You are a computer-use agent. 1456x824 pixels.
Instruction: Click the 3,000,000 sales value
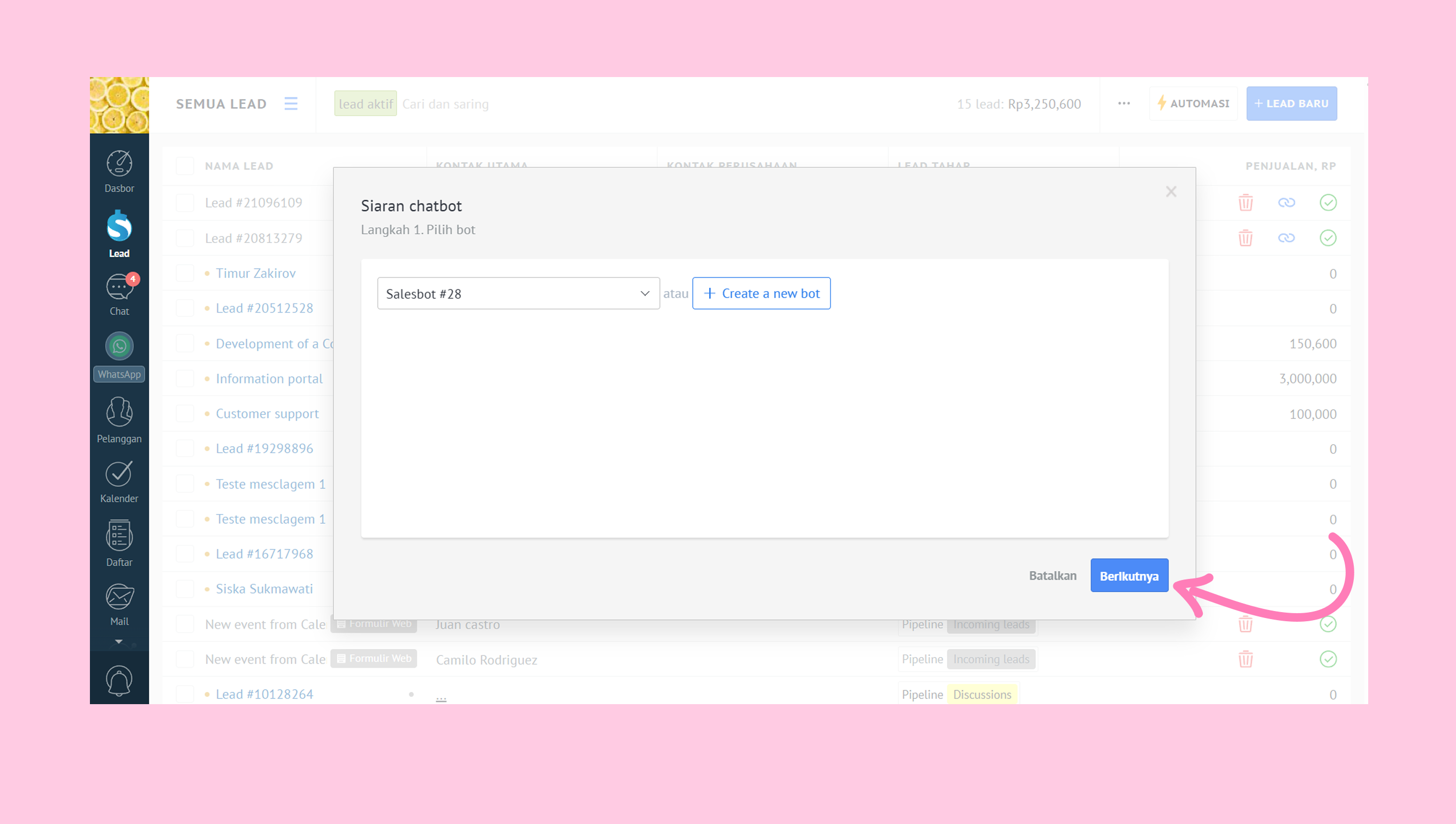[x=1308, y=379]
